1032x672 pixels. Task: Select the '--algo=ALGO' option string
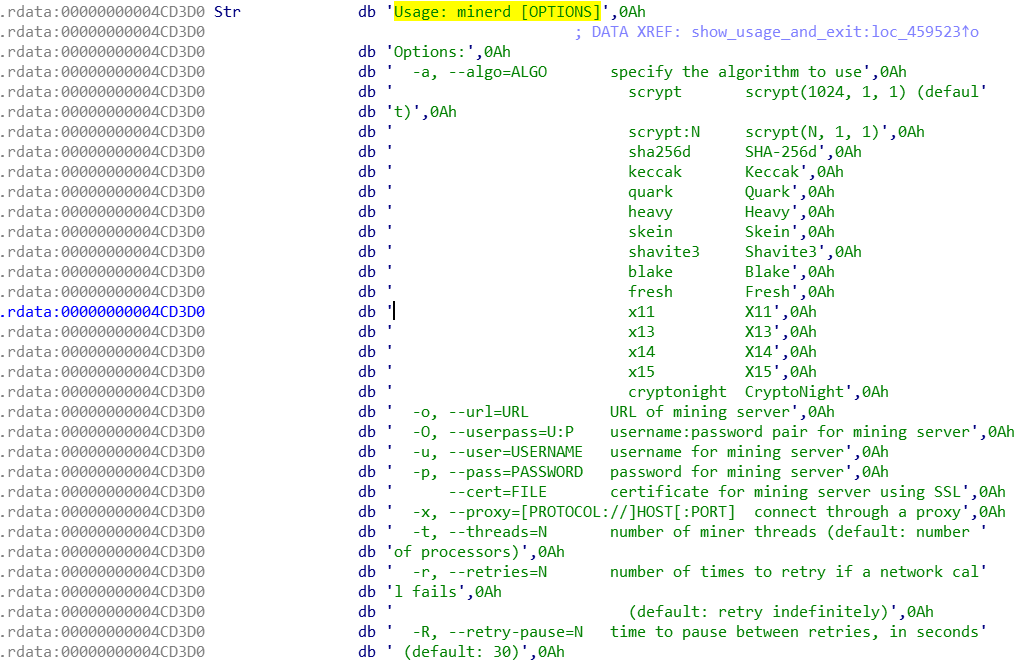point(499,72)
